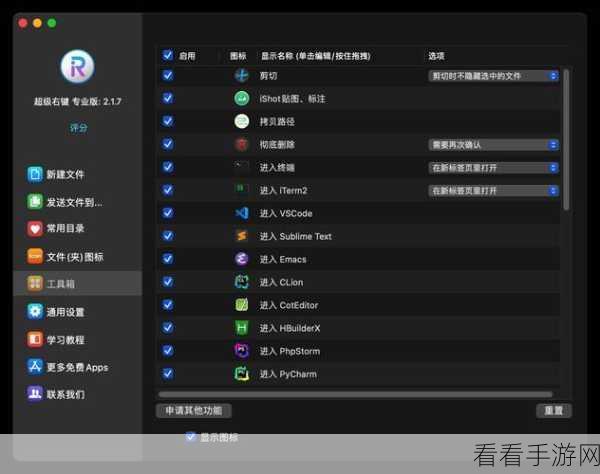The width and height of the screenshot is (600, 474).
Task: Click the 学习教程 book icon
Action: coord(35,339)
